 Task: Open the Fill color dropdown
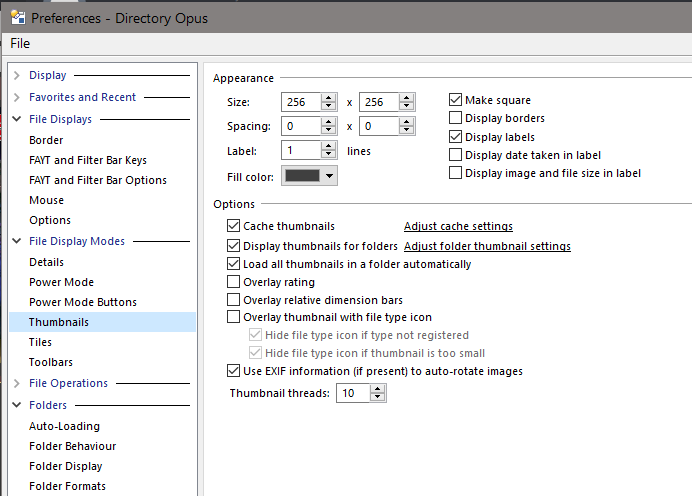310,176
